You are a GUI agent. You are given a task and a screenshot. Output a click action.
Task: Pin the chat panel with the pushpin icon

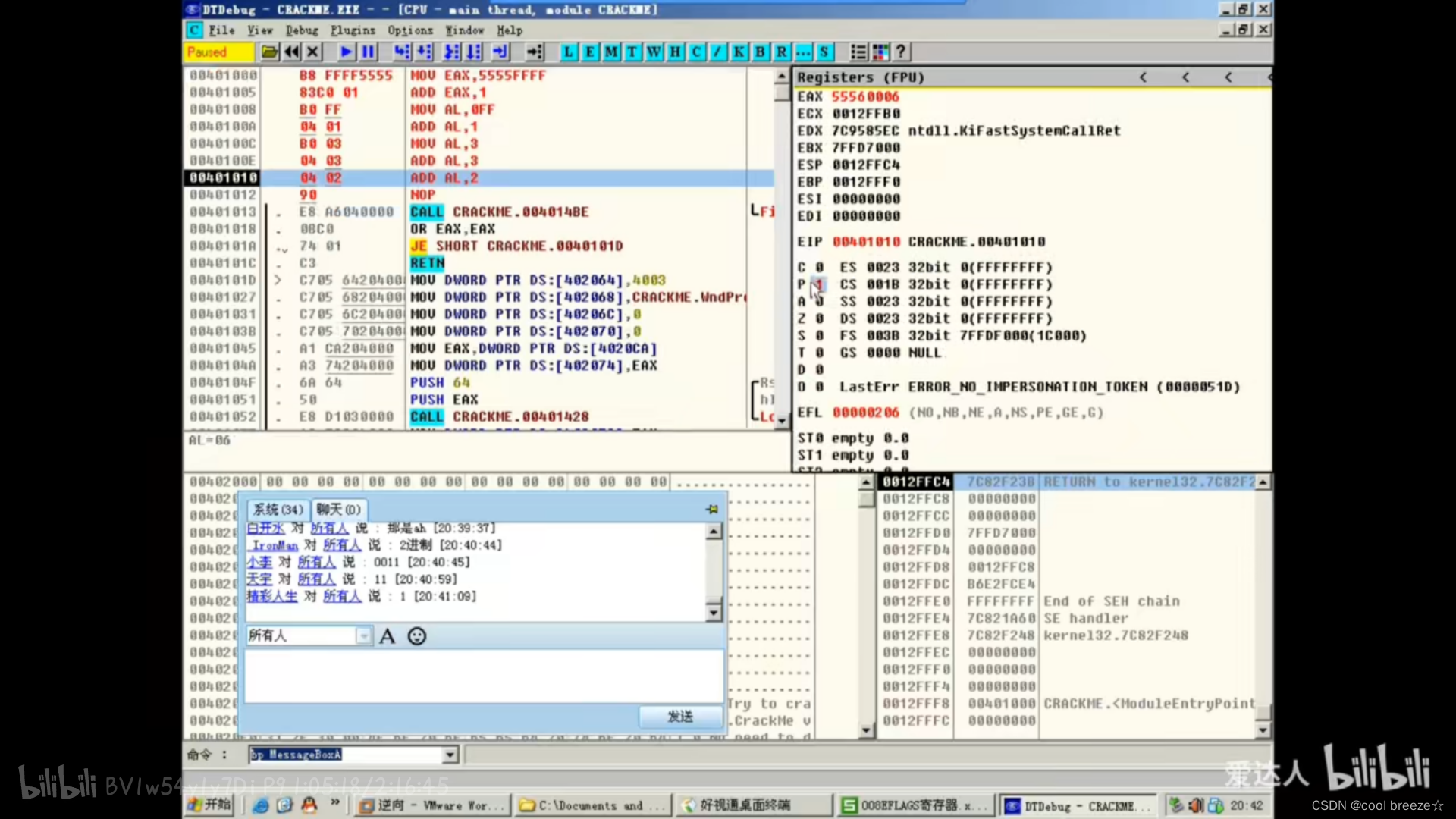coord(711,509)
